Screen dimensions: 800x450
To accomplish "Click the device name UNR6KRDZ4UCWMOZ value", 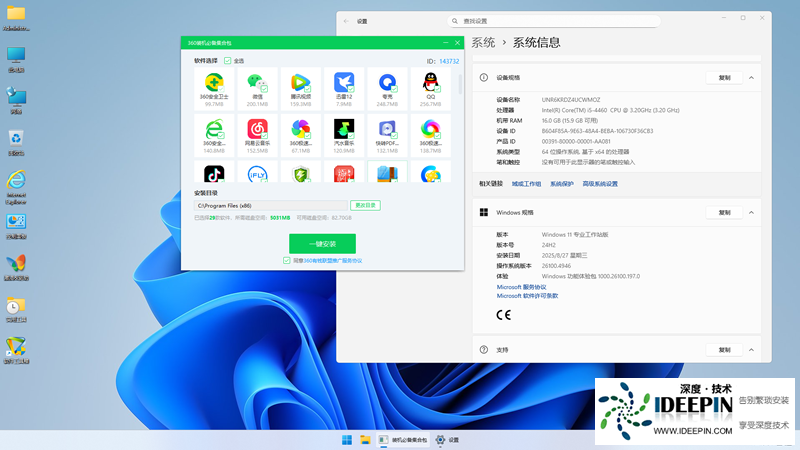I will [x=571, y=100].
